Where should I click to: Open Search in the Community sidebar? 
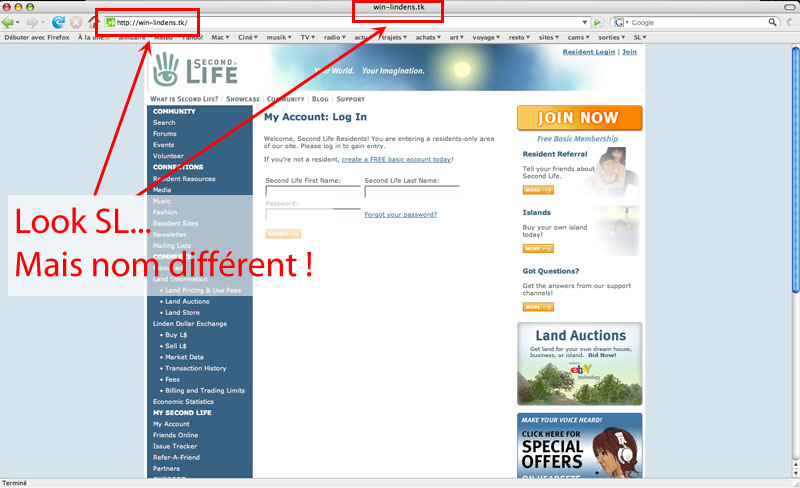click(164, 123)
